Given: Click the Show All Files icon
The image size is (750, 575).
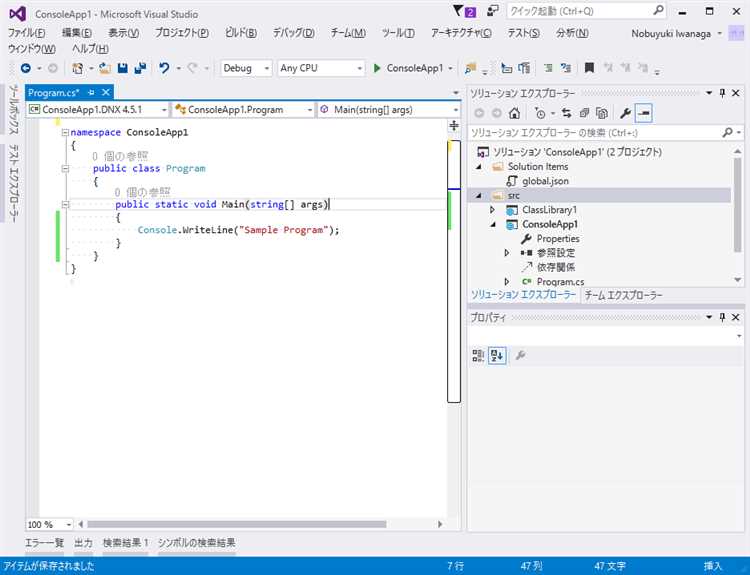Looking at the screenshot, I should click(x=602, y=113).
